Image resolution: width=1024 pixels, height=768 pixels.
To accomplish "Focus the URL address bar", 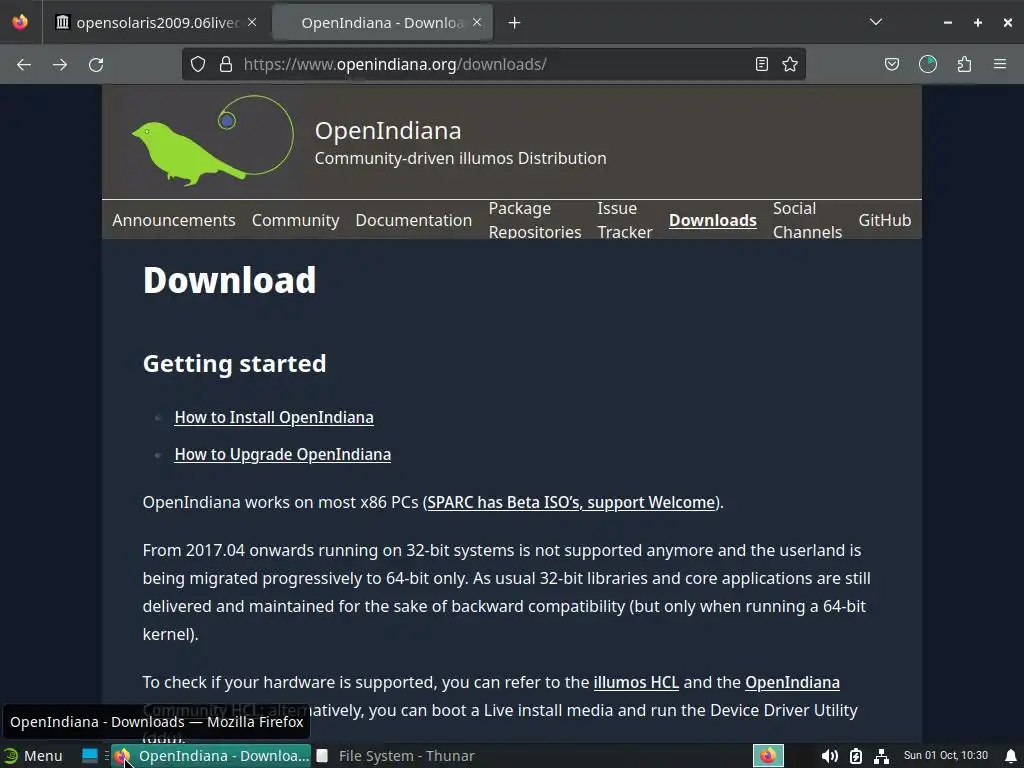I will pos(493,64).
